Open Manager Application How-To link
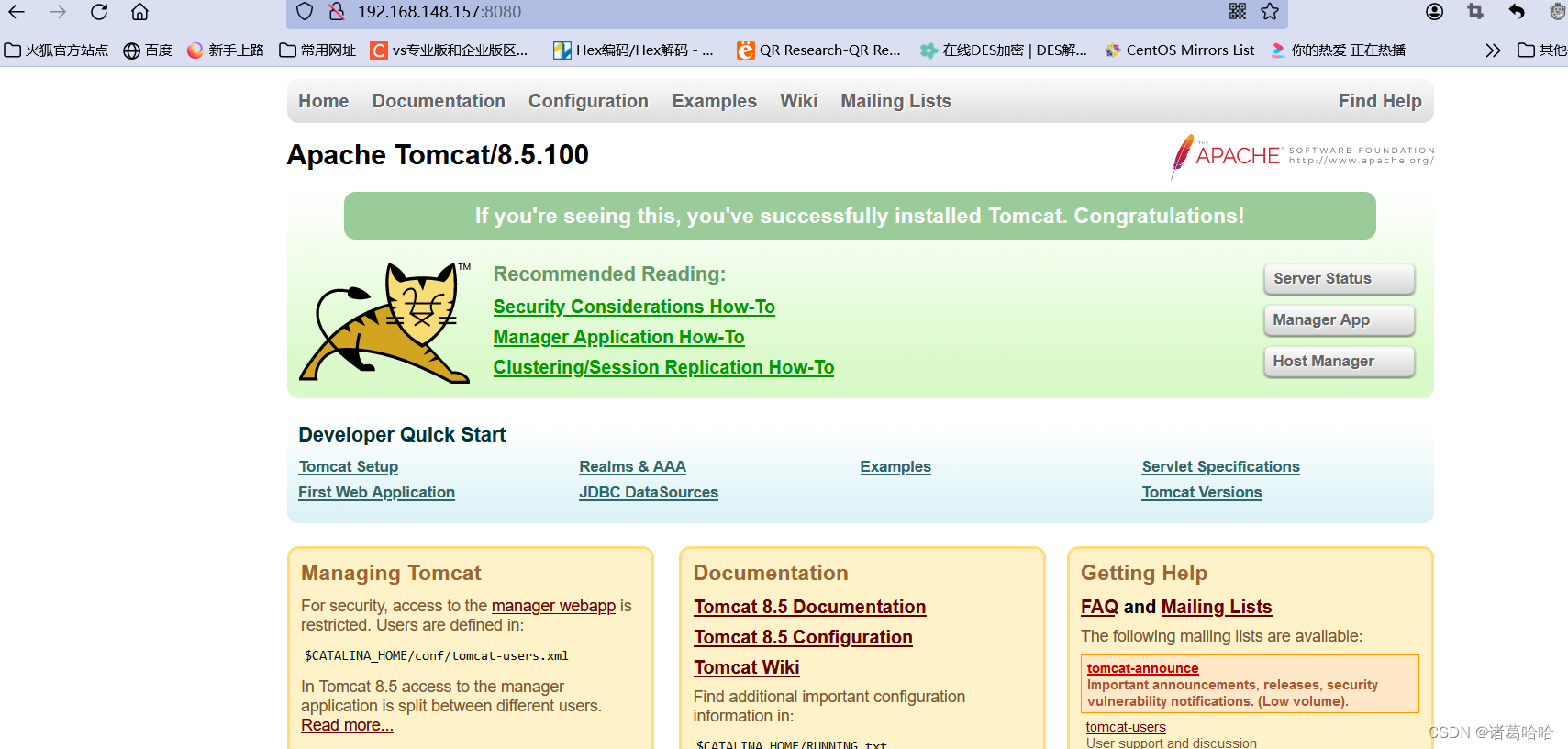 point(618,337)
